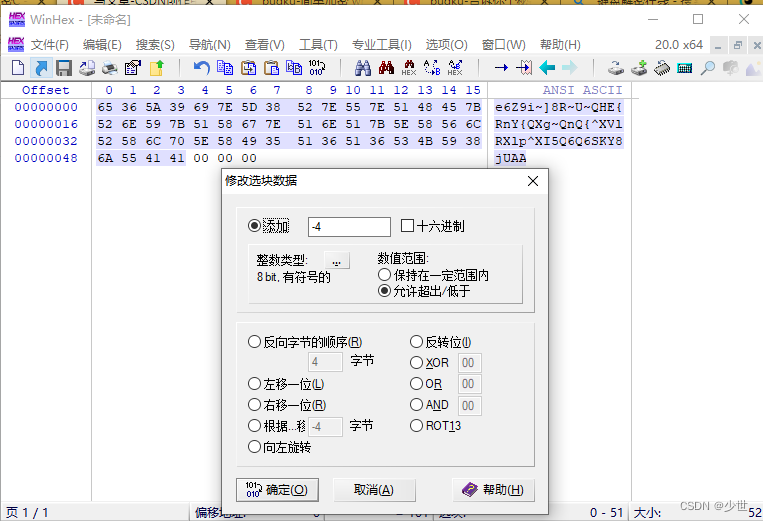The image size is (763, 521).
Task: Open integer type selector '...' button
Action: pos(337,260)
